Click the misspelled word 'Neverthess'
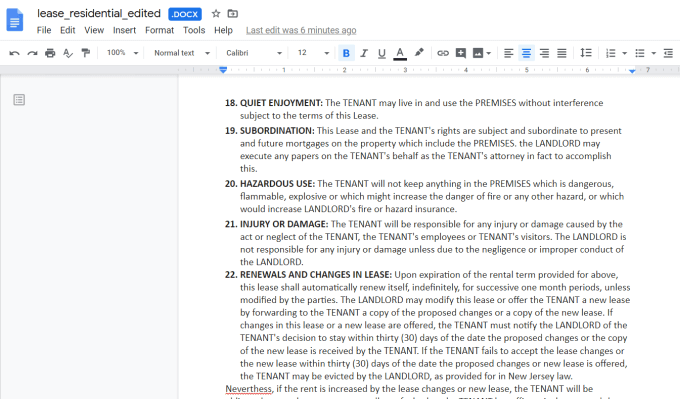Screen dimensions: 680x399 248,389
